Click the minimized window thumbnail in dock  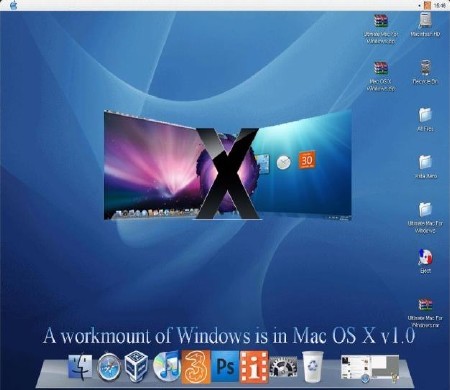[369, 368]
